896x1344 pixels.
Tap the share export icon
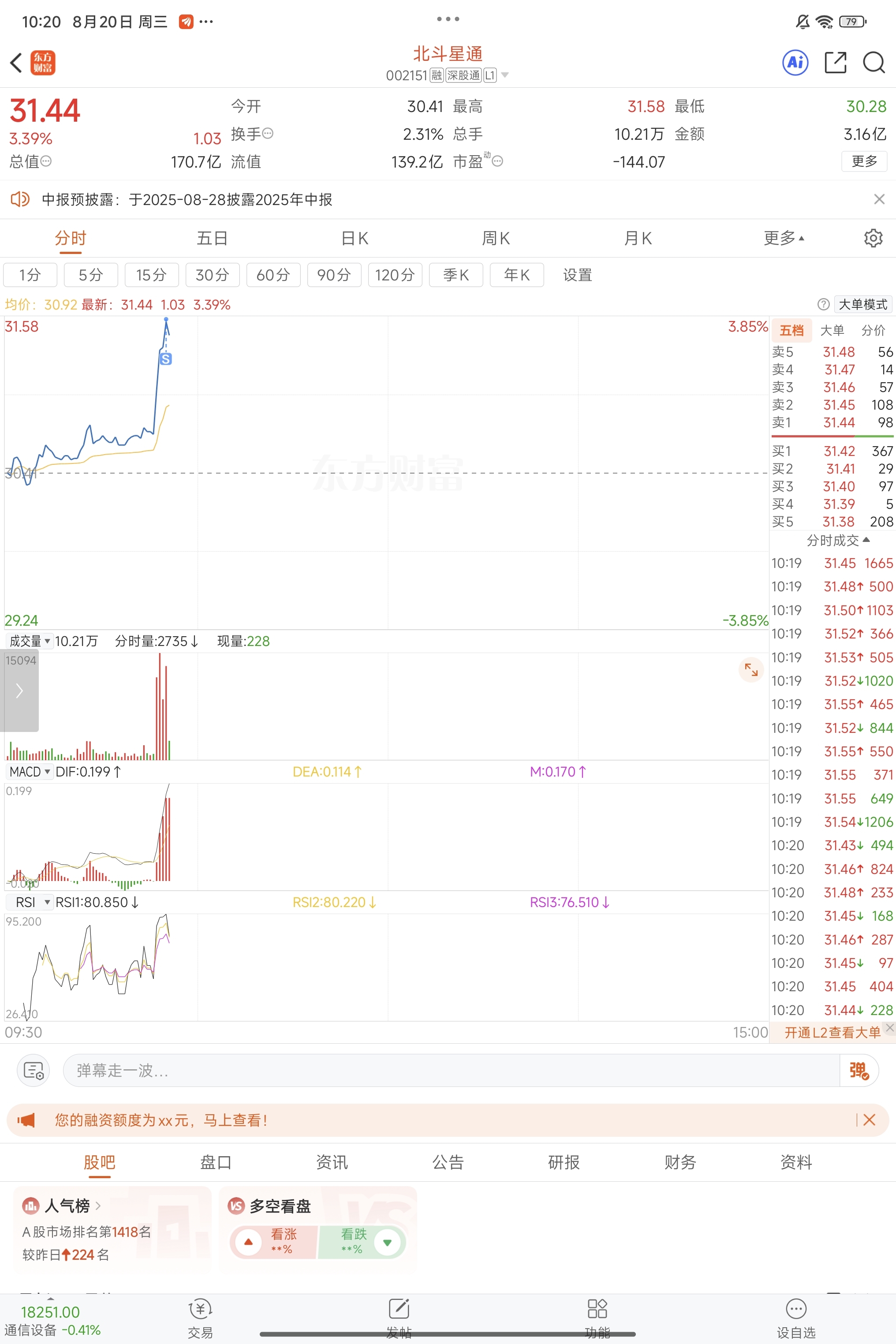(x=835, y=62)
